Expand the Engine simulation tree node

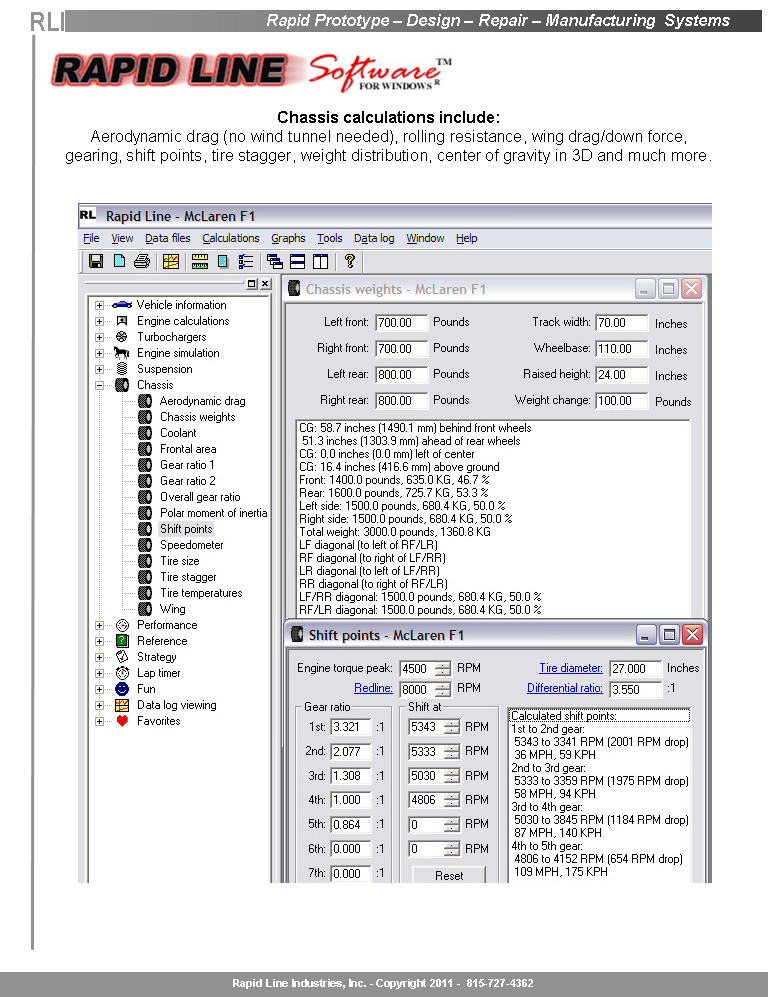click(x=99, y=353)
